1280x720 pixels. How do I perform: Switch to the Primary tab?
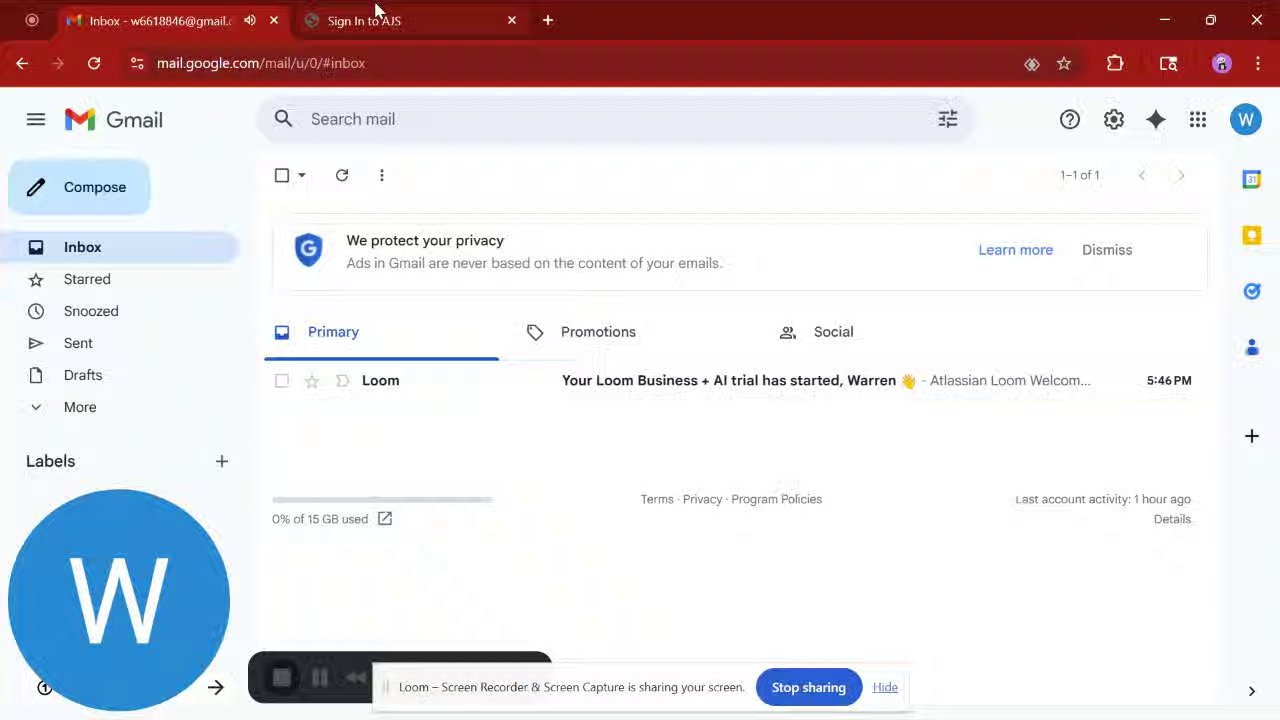(x=382, y=332)
